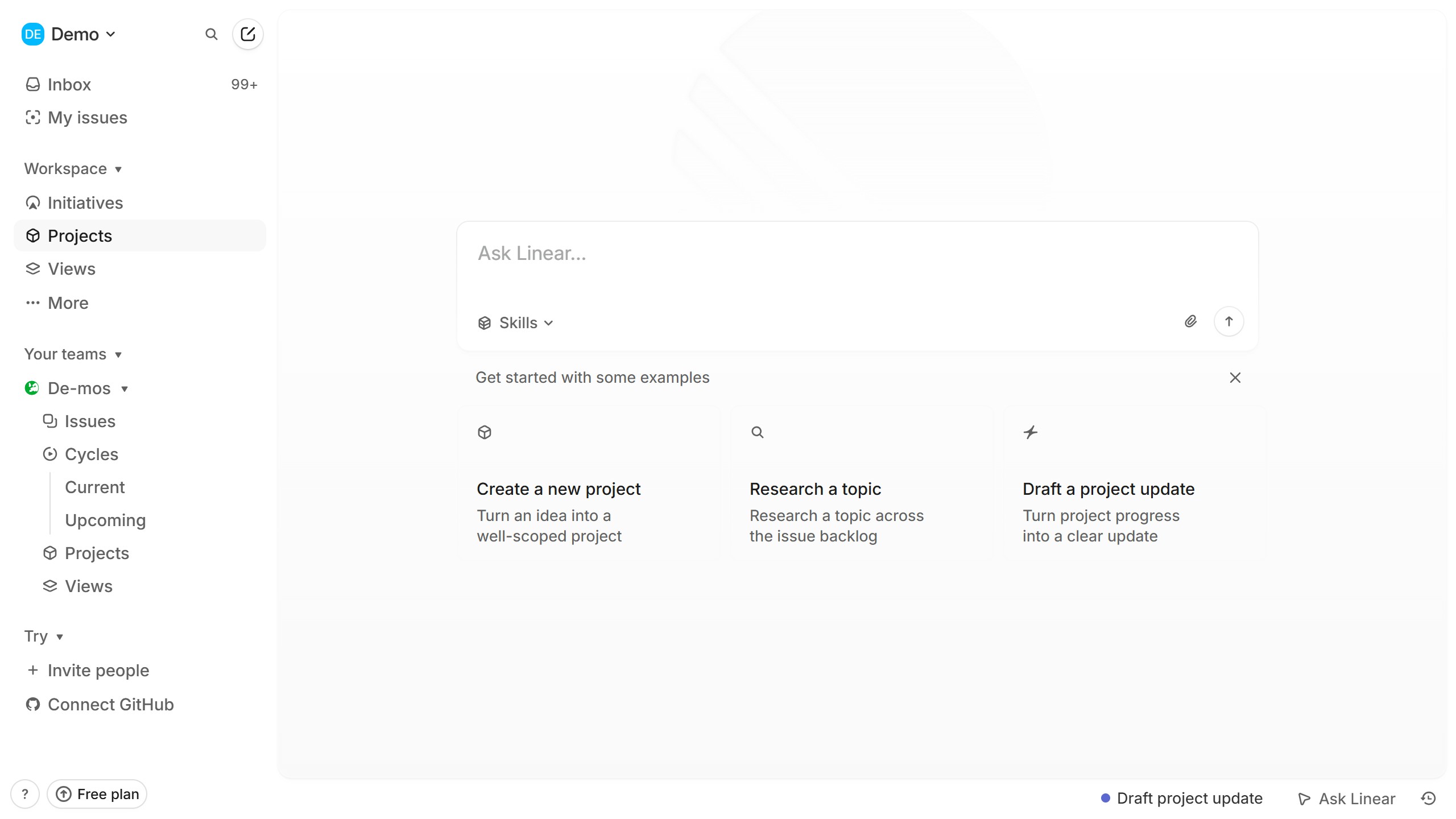The height and width of the screenshot is (819, 1456).
Task: Select the Create a new project card
Action: (589, 484)
